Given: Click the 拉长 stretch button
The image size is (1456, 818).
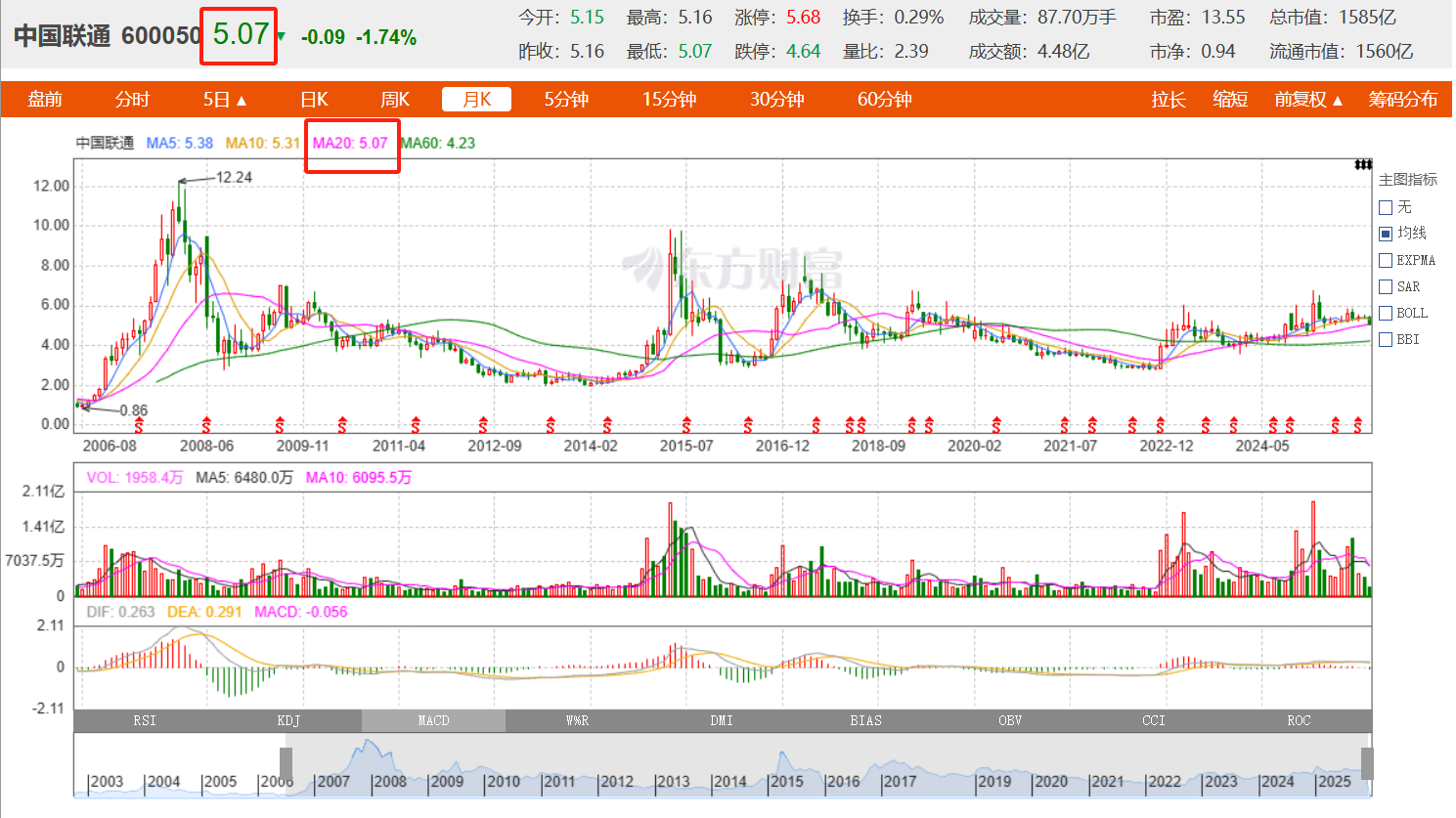Looking at the screenshot, I should (1169, 100).
